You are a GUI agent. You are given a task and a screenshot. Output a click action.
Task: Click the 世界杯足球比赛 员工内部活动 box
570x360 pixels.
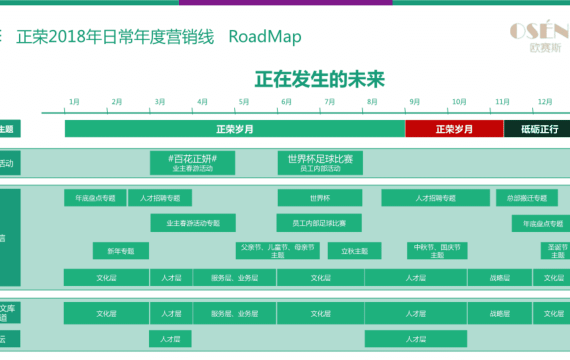tap(320, 163)
